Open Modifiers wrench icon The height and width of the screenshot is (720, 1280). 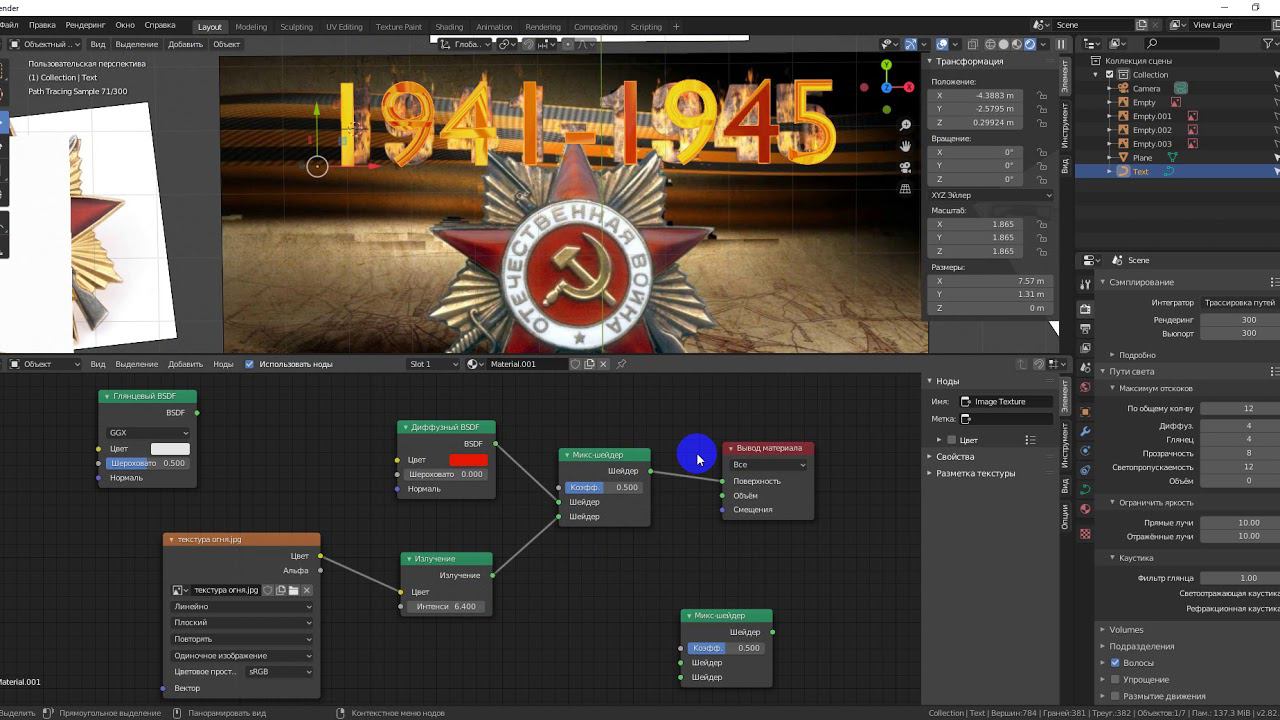[x=1086, y=431]
